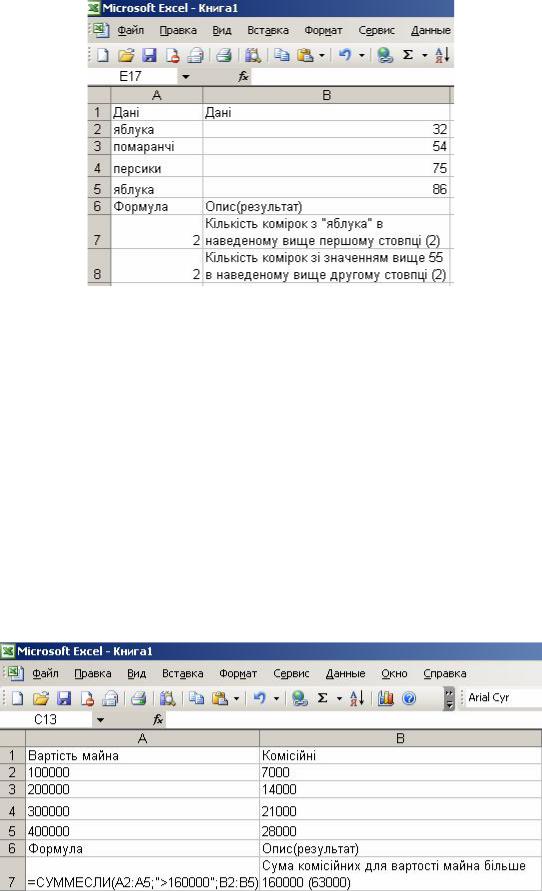Open Paste options arrow in upper window
The image size is (542, 891).
tap(322, 55)
